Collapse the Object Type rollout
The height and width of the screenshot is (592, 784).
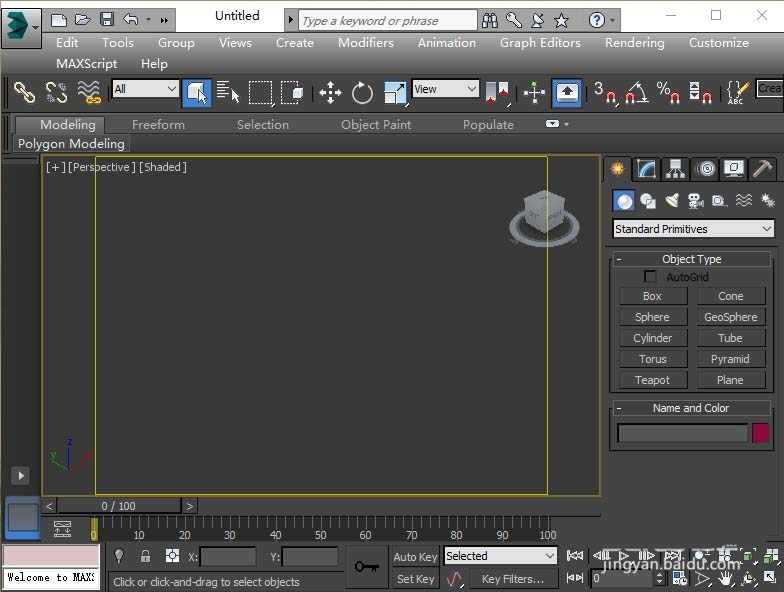(x=620, y=259)
